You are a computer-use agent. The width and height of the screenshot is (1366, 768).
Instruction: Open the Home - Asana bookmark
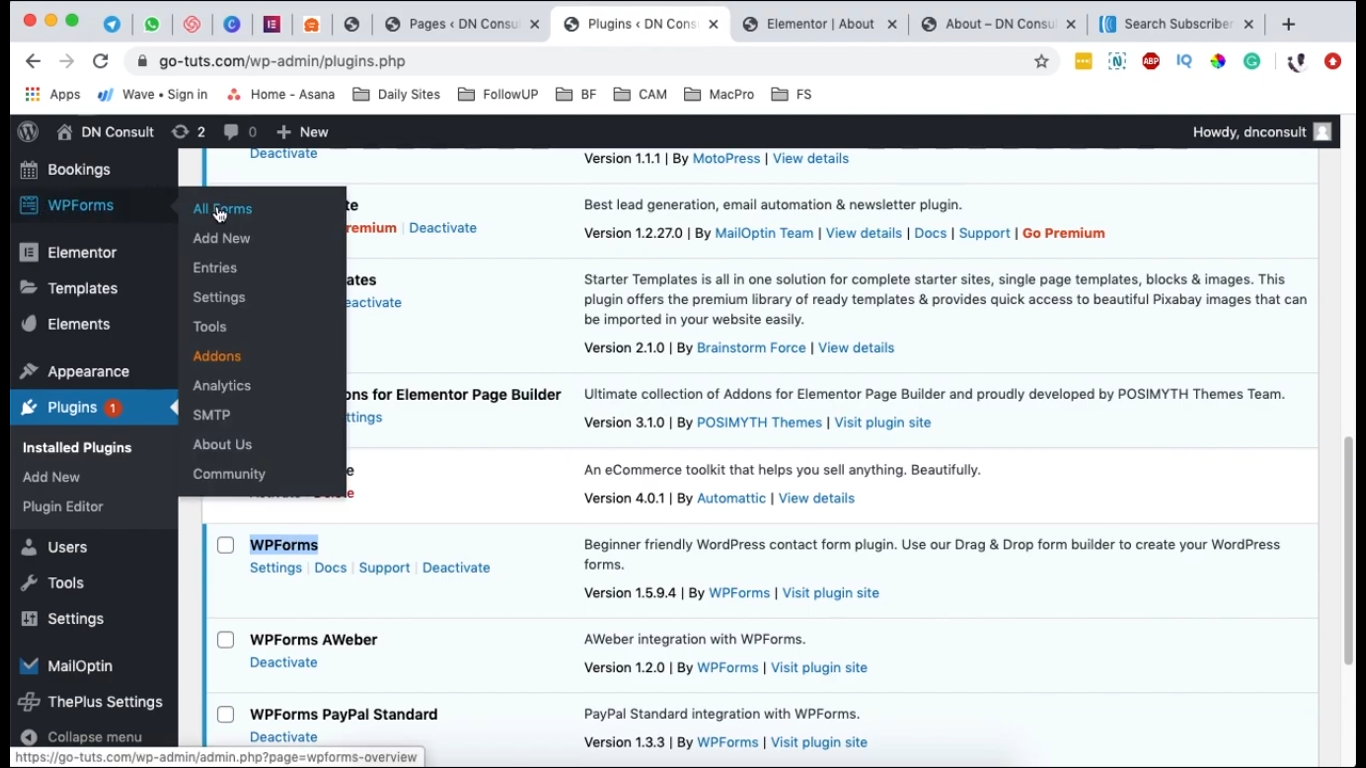[x=280, y=94]
